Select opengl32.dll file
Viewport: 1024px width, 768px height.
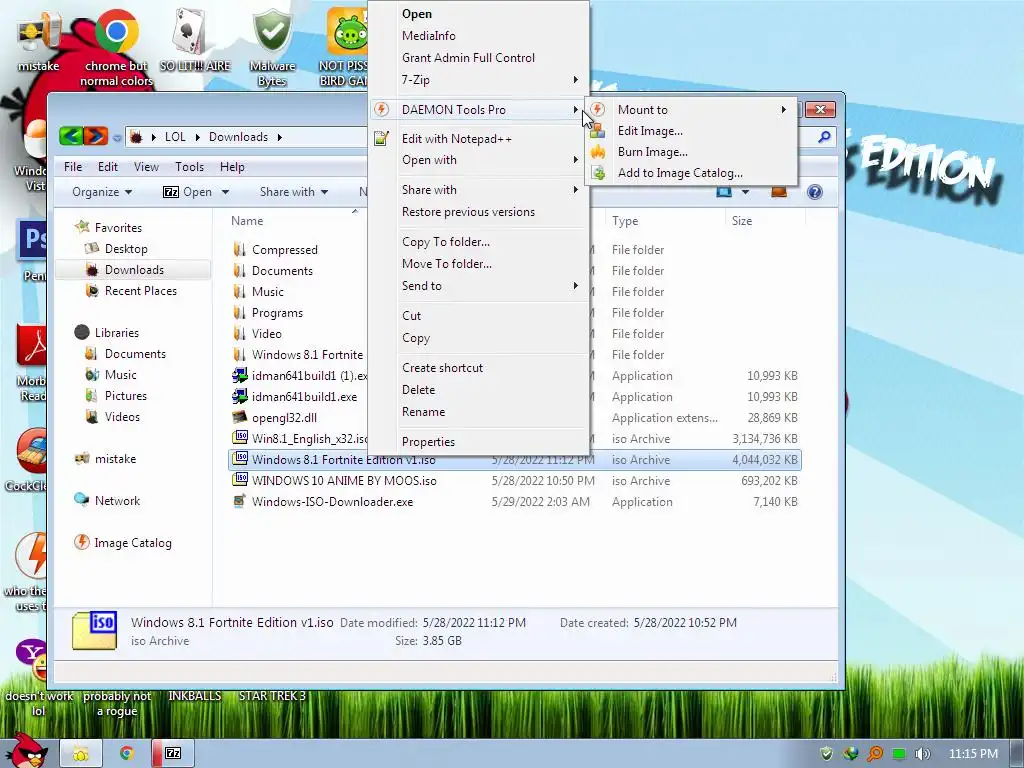point(284,418)
